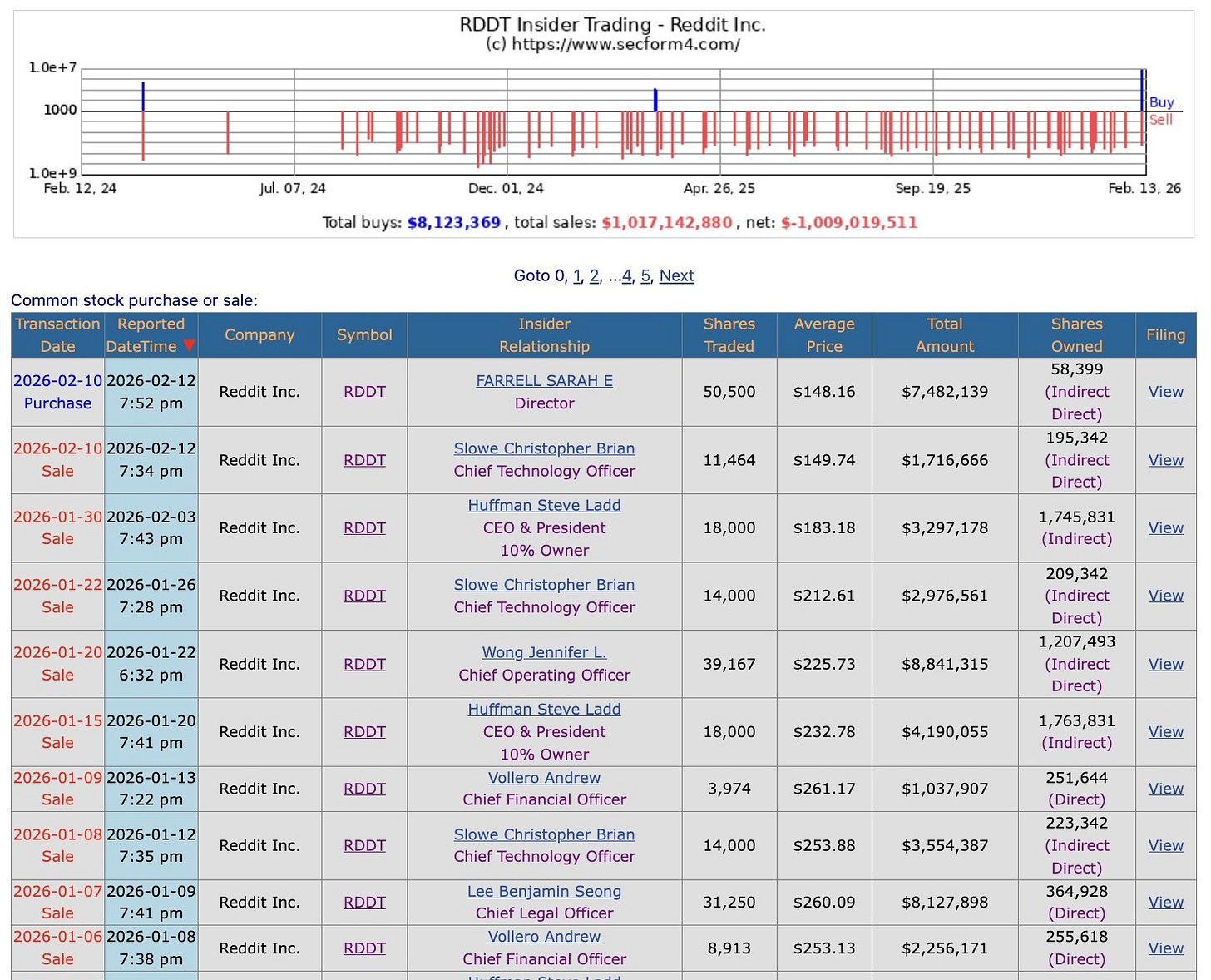Viewport: 1211px width, 980px height.
Task: View the filing for the $8,127,898 sale
Action: (x=1165, y=902)
